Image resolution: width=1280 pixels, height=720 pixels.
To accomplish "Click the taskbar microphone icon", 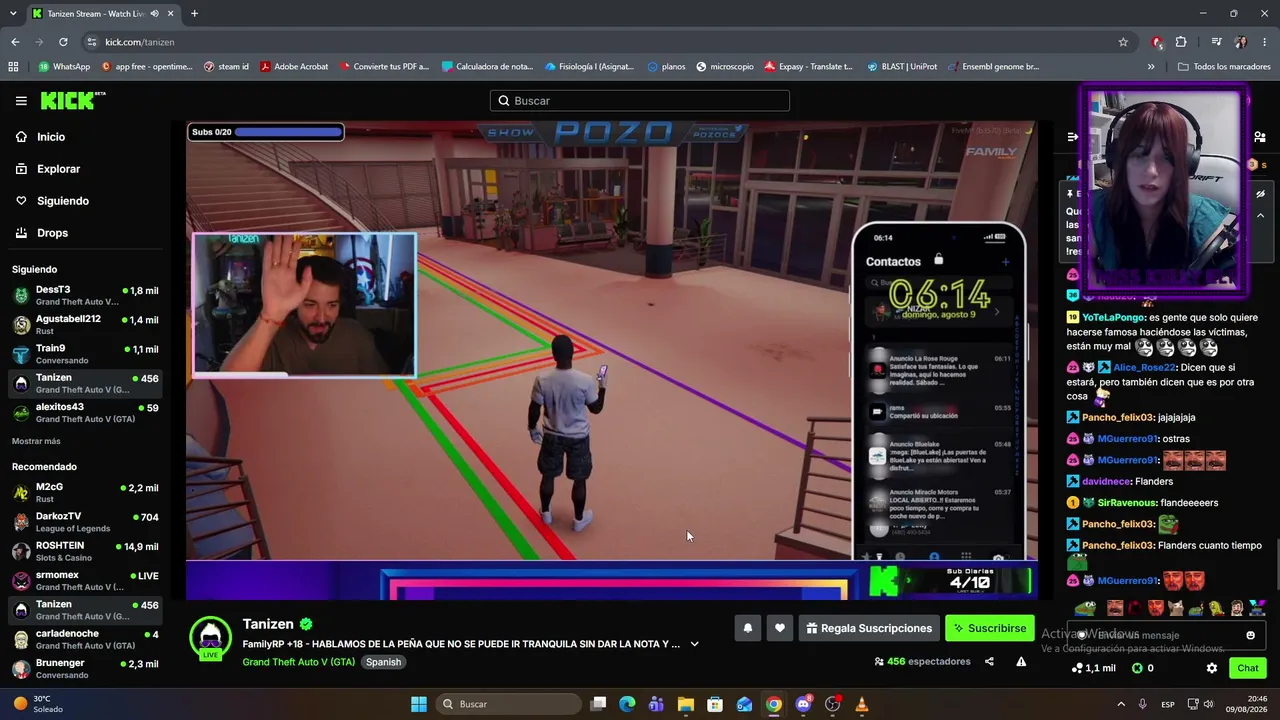I will (x=1143, y=704).
